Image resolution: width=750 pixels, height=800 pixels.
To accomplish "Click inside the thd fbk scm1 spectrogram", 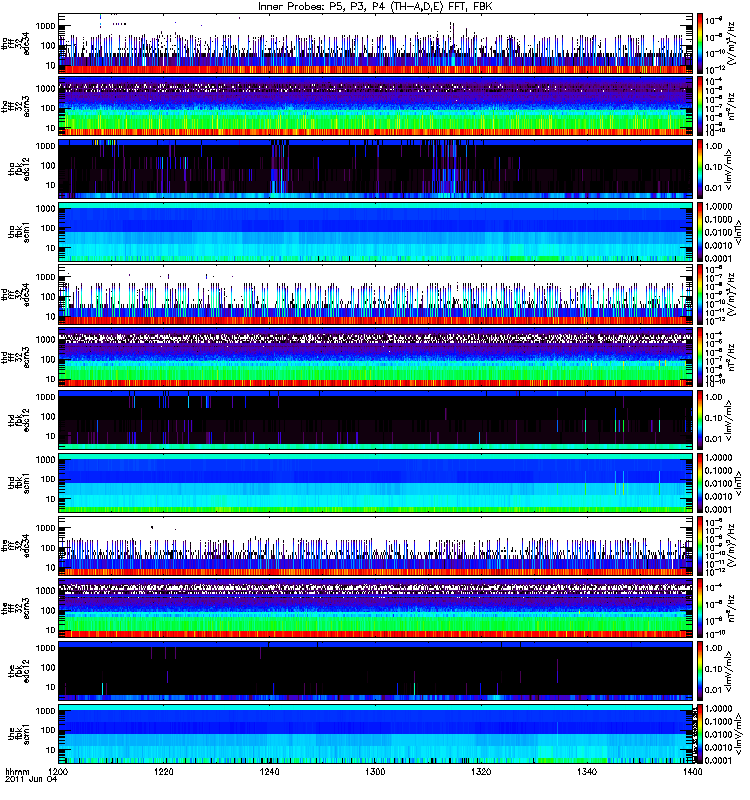I will coord(376,483).
